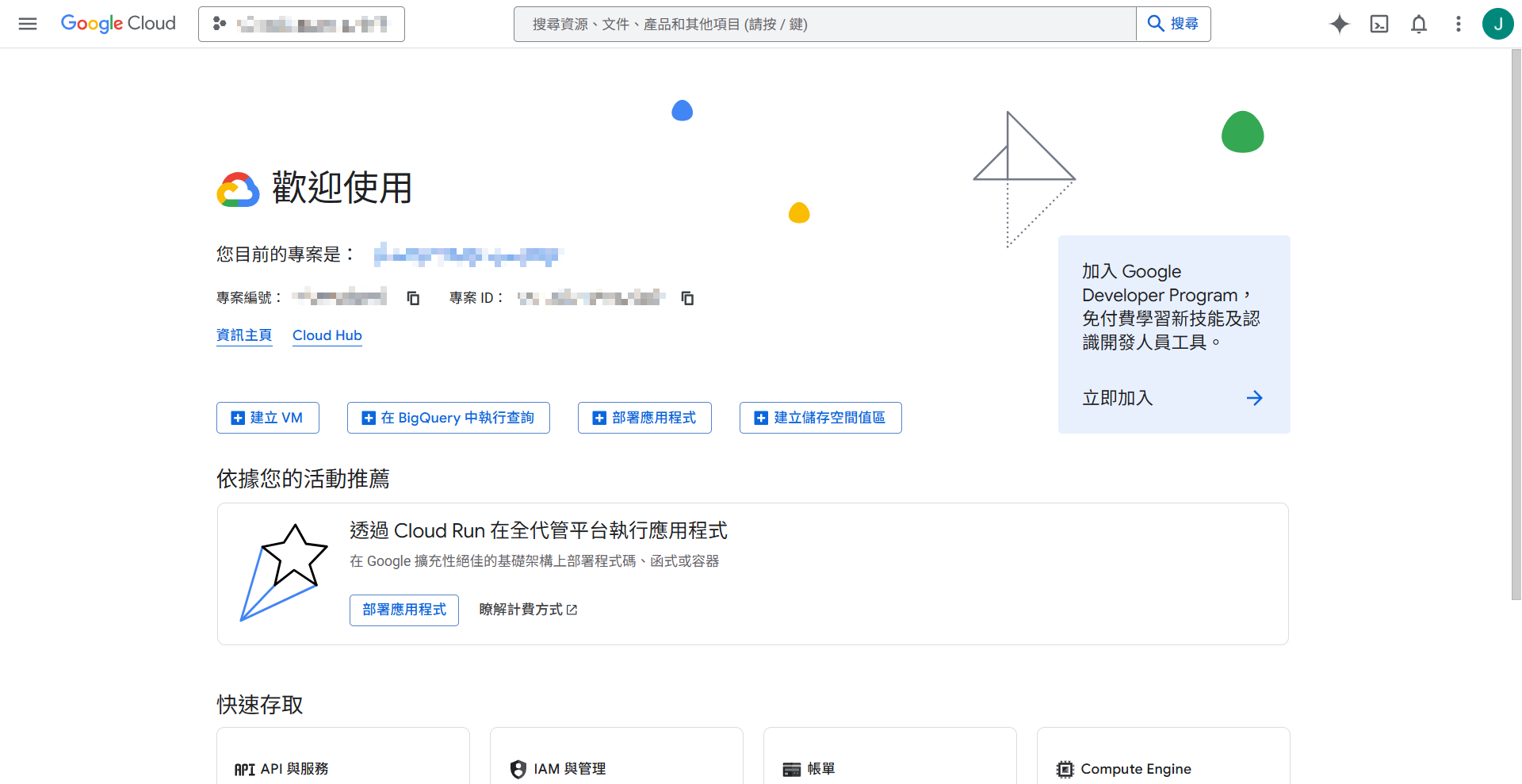The height and width of the screenshot is (784, 1522).
Task: Open IAM 與管理 via its shield icon
Action: click(518, 768)
